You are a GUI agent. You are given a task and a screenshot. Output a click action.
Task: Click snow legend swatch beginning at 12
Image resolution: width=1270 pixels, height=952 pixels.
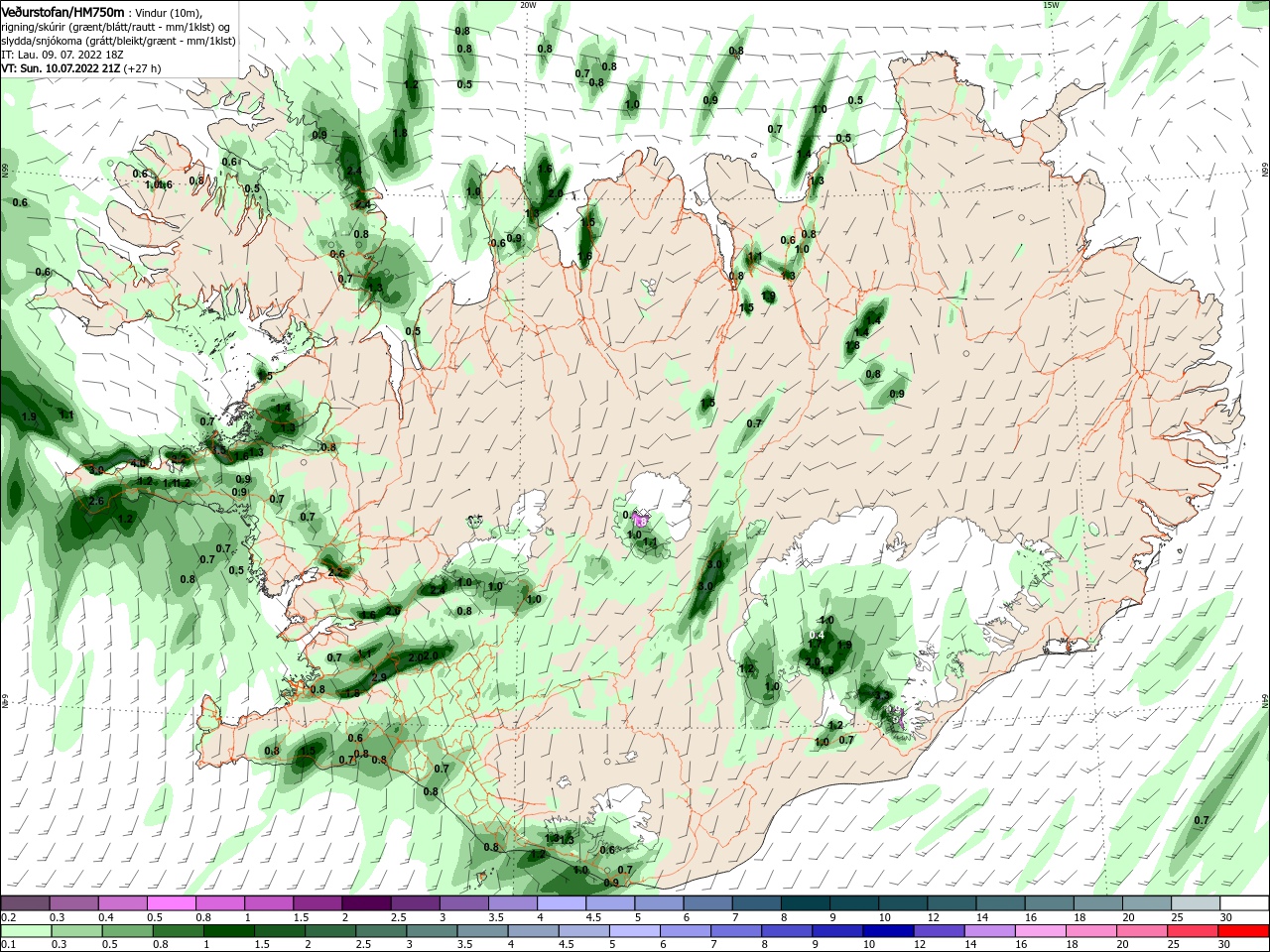[950, 903]
